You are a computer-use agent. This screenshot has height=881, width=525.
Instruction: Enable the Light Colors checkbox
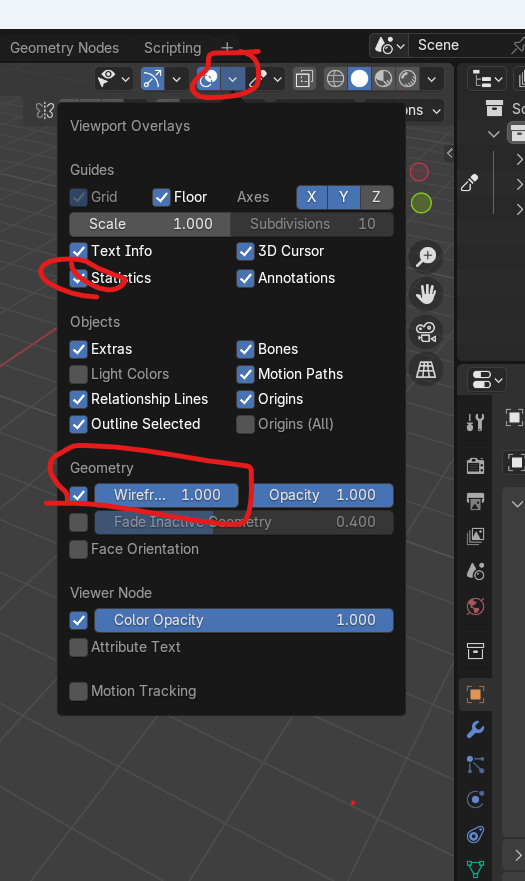79,374
